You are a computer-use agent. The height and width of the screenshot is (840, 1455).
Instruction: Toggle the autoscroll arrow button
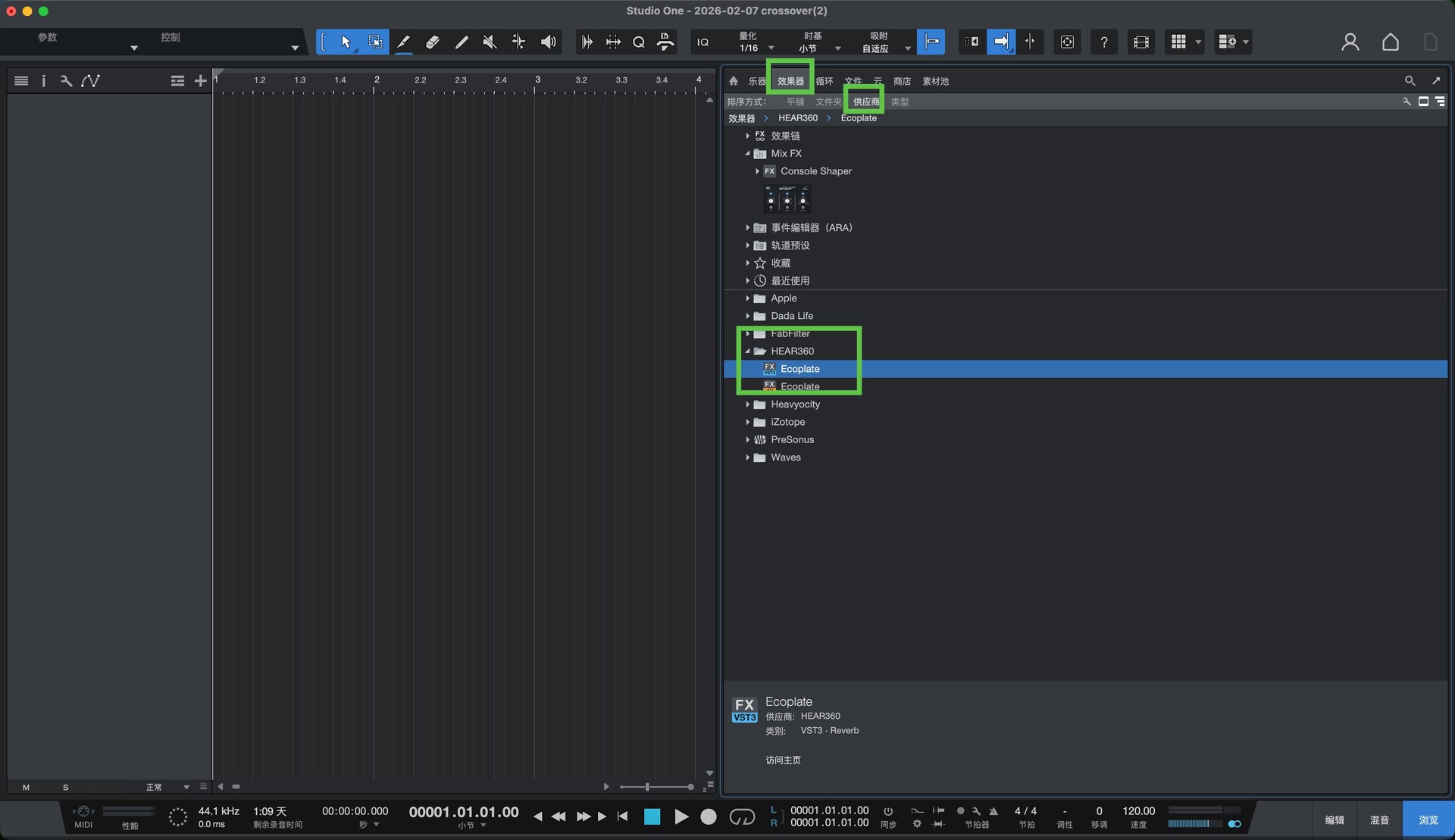[1000, 42]
